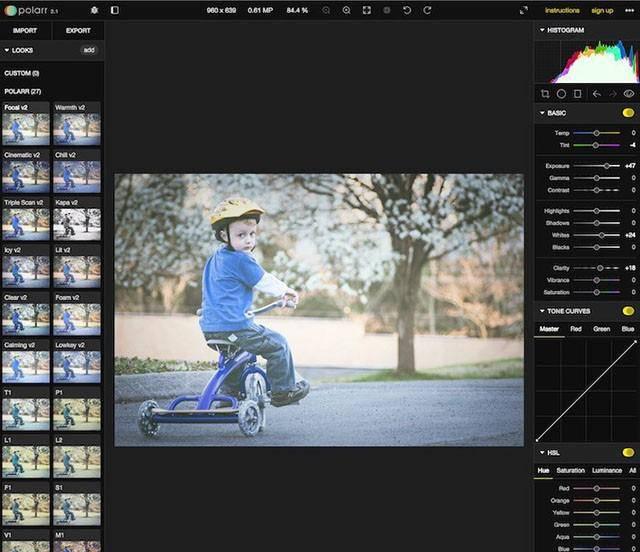
Task: Toggle before/after preview eye icon
Action: 629,94
